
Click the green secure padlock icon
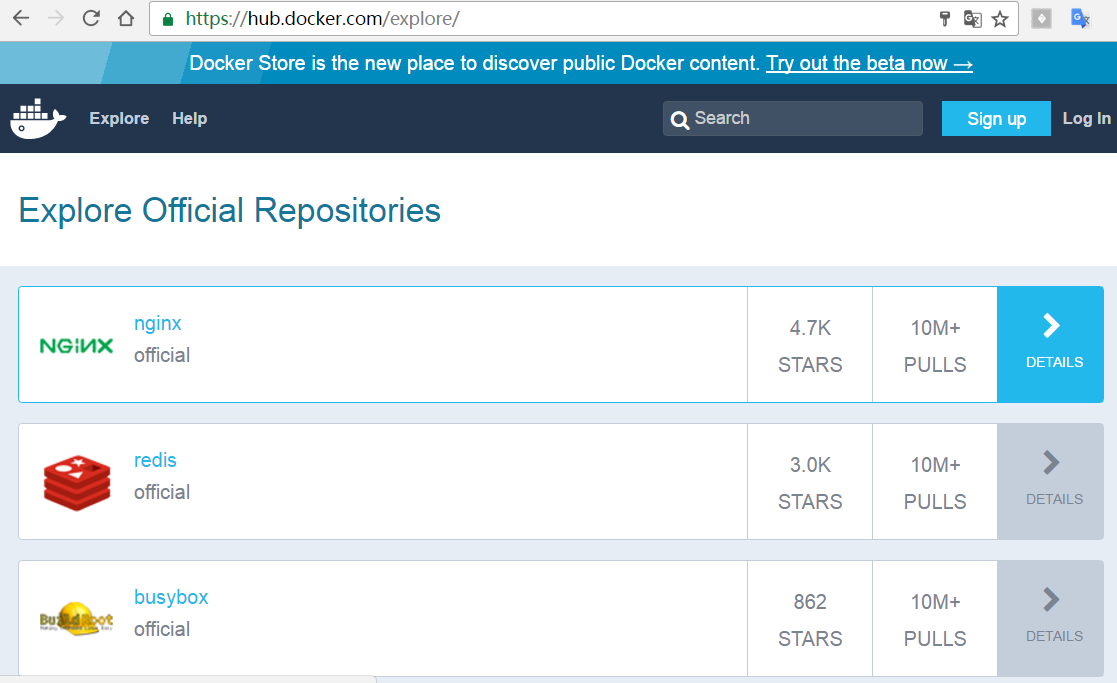click(168, 19)
